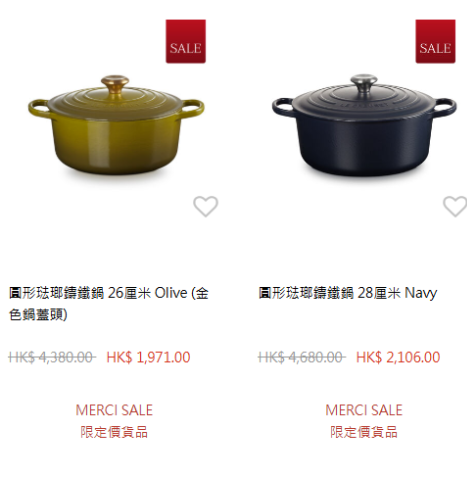
Task: Open 圓形琺瑯鑄鐵鍋 26厘米 Olive product title
Action: [x=109, y=303]
